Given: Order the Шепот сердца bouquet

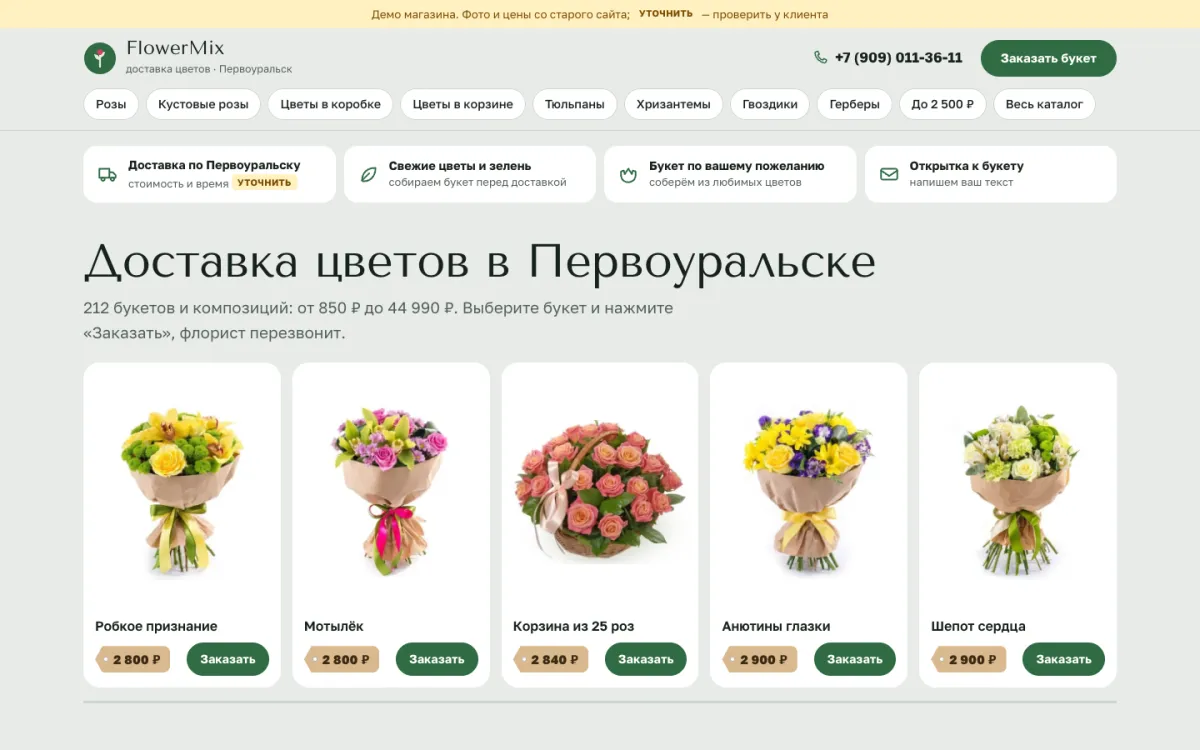Looking at the screenshot, I should click(1064, 659).
